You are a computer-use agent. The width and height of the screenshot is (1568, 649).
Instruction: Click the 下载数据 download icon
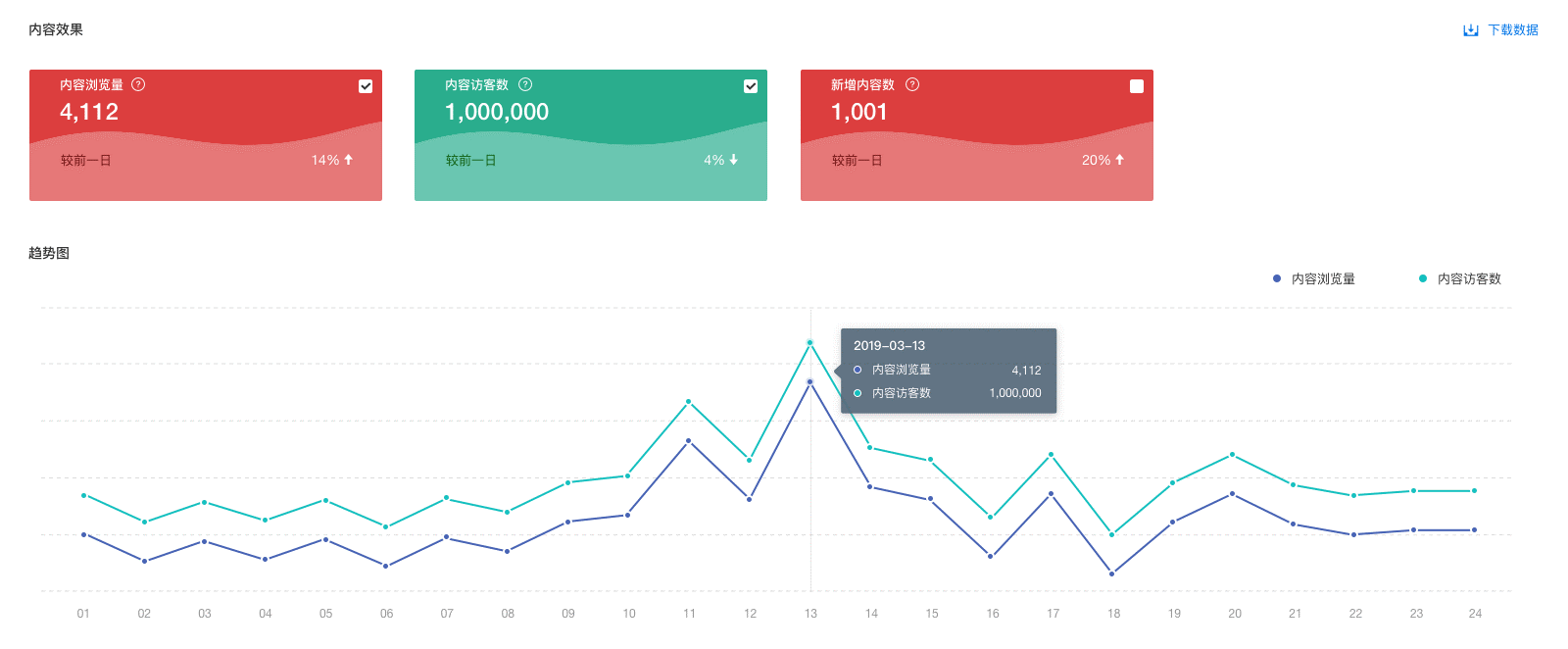tap(1470, 30)
